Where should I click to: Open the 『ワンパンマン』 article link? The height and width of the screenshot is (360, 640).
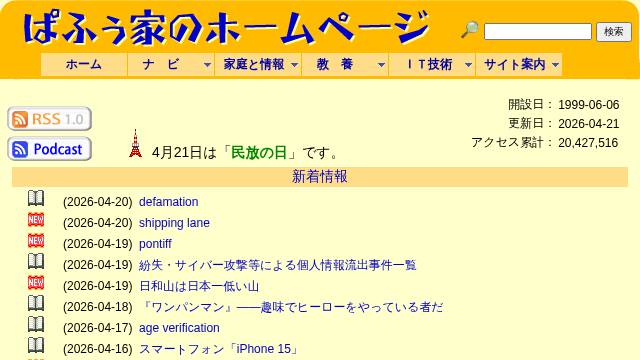[x=291, y=307]
